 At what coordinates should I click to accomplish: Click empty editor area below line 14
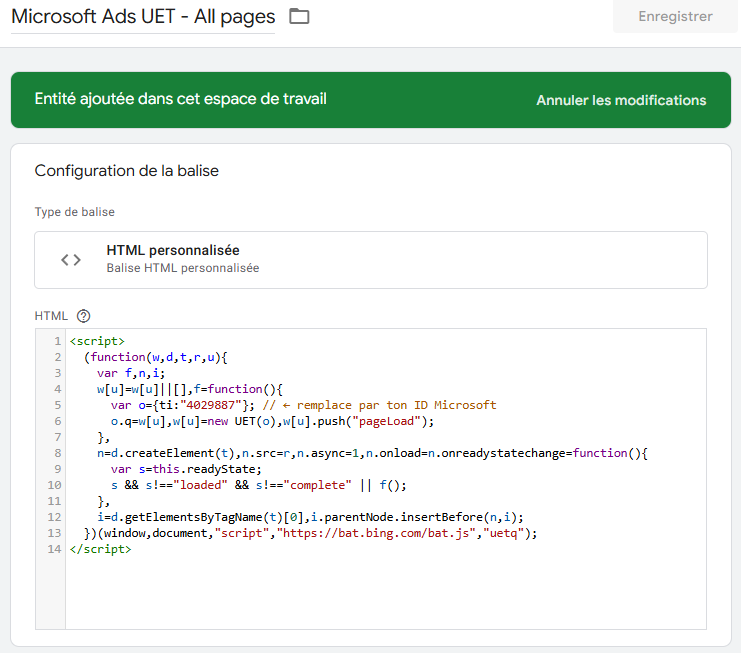(385, 593)
